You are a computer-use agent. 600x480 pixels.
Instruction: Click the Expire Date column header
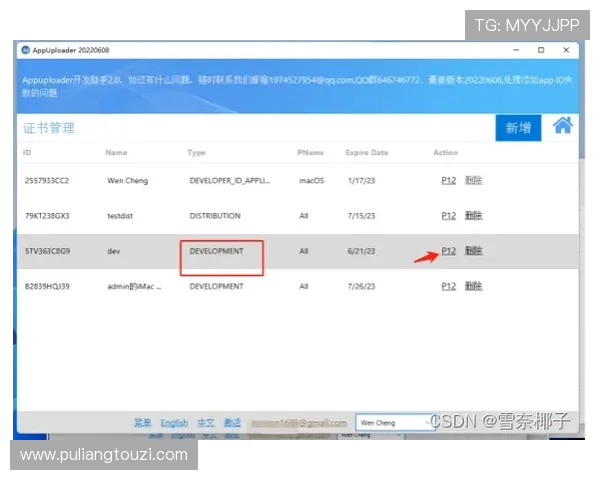tap(367, 152)
